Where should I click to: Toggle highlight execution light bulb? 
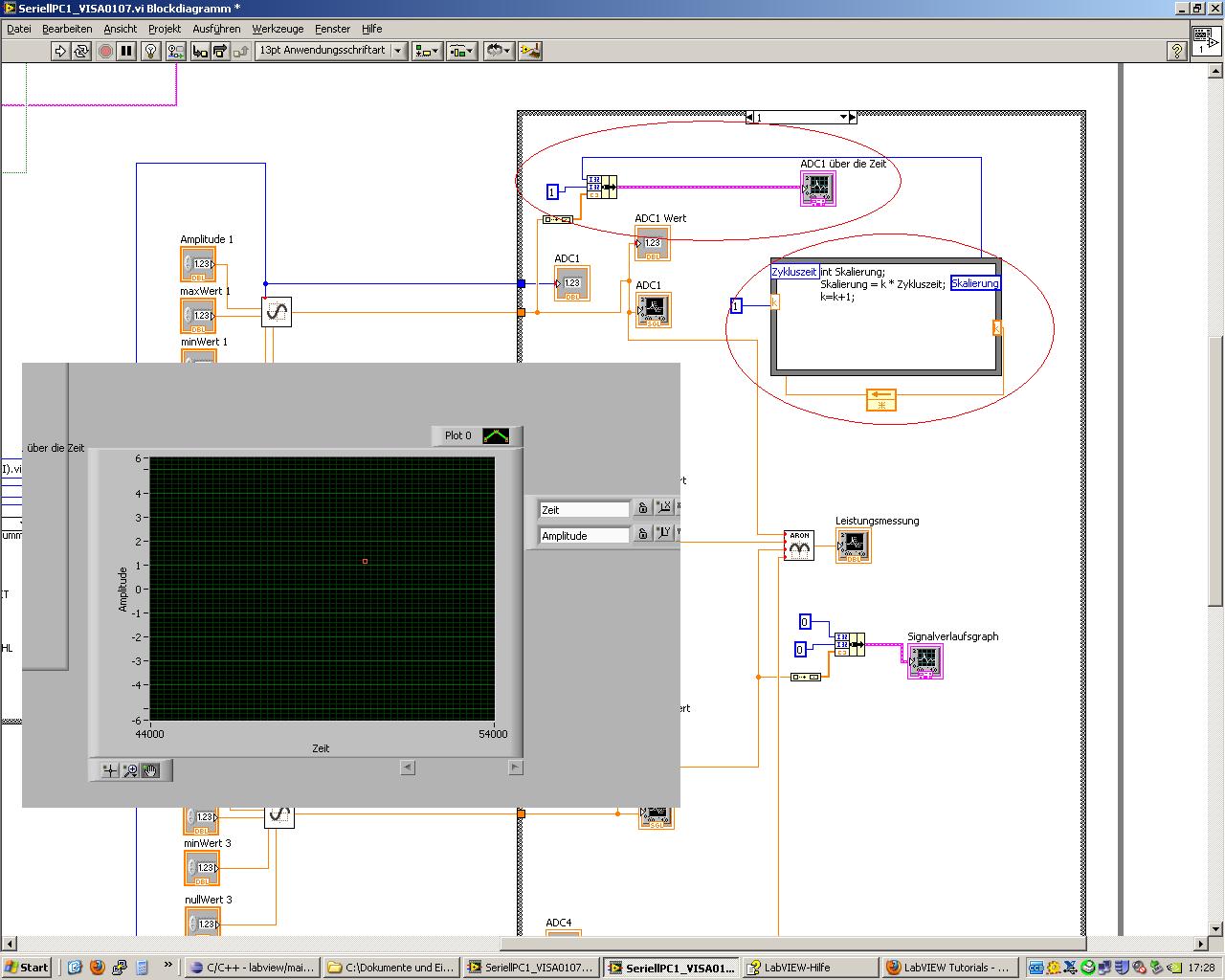(150, 52)
